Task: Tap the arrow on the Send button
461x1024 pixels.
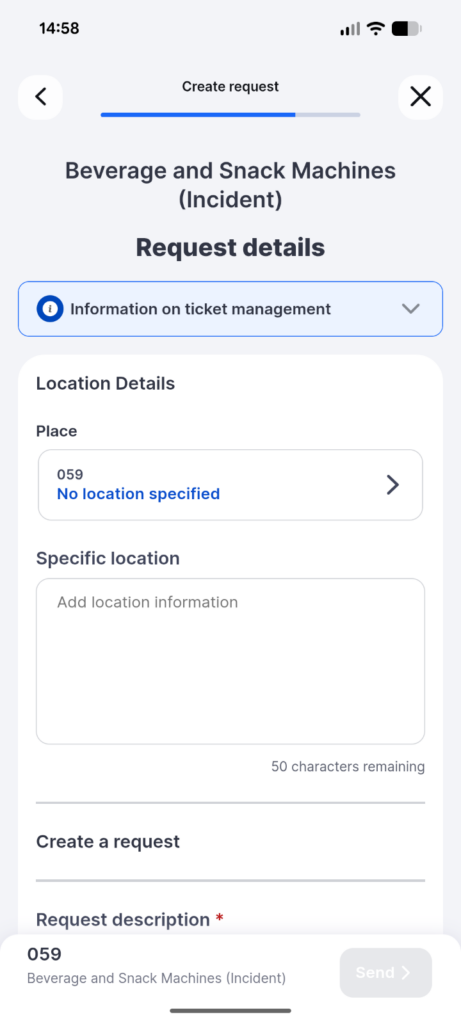Action: [x=406, y=972]
